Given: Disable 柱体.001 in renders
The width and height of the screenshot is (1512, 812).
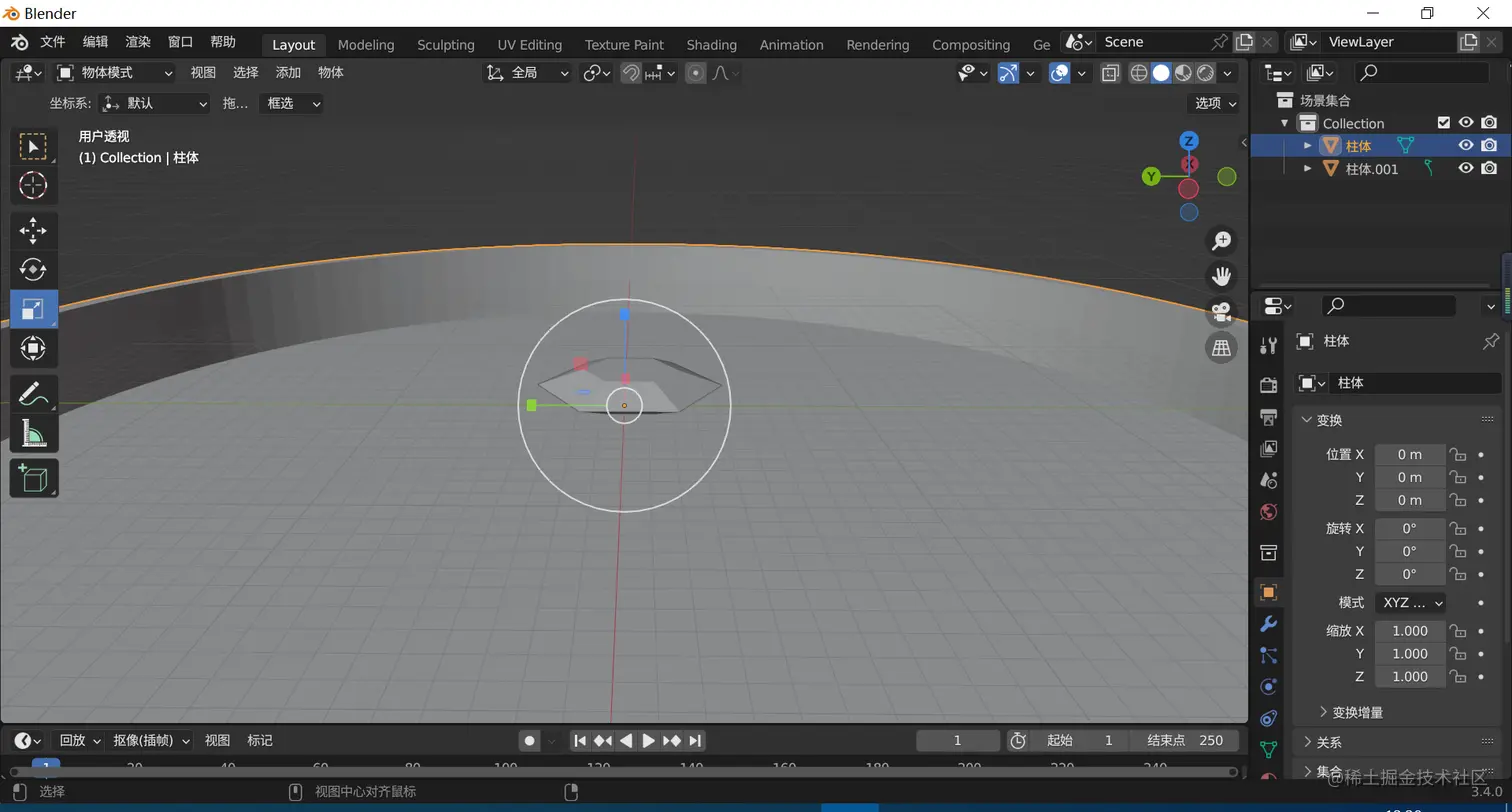Looking at the screenshot, I should [1489, 168].
